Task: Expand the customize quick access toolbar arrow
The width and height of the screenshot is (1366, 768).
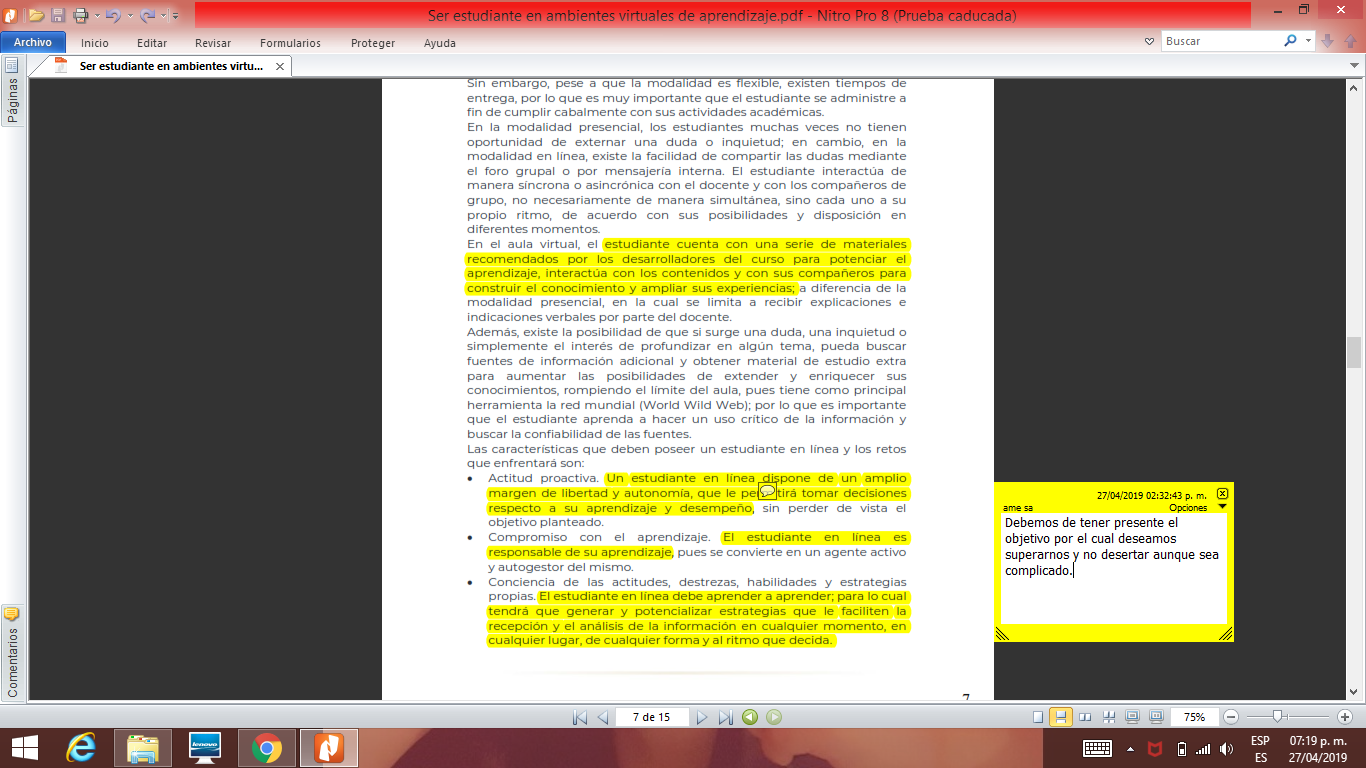Action: (x=176, y=16)
